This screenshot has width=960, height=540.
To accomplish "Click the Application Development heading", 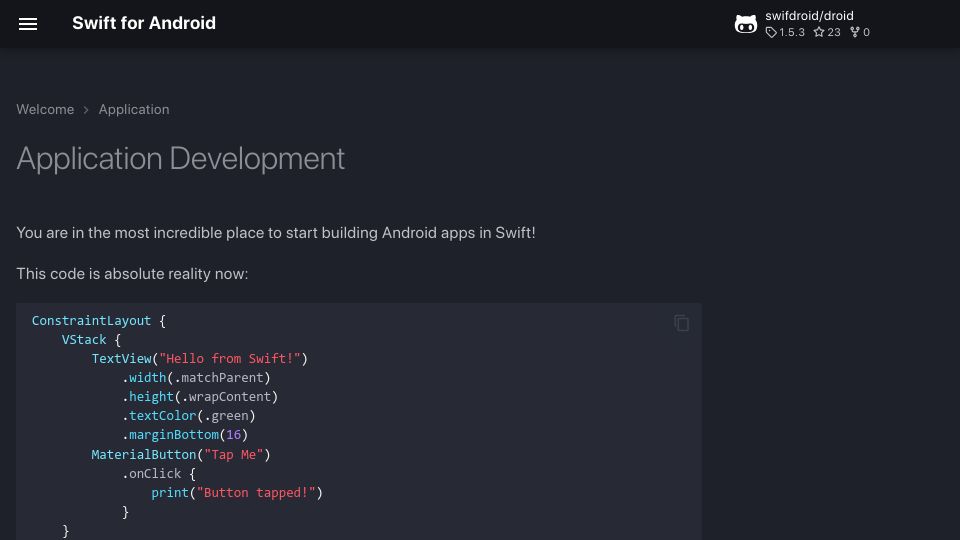I will [x=181, y=159].
